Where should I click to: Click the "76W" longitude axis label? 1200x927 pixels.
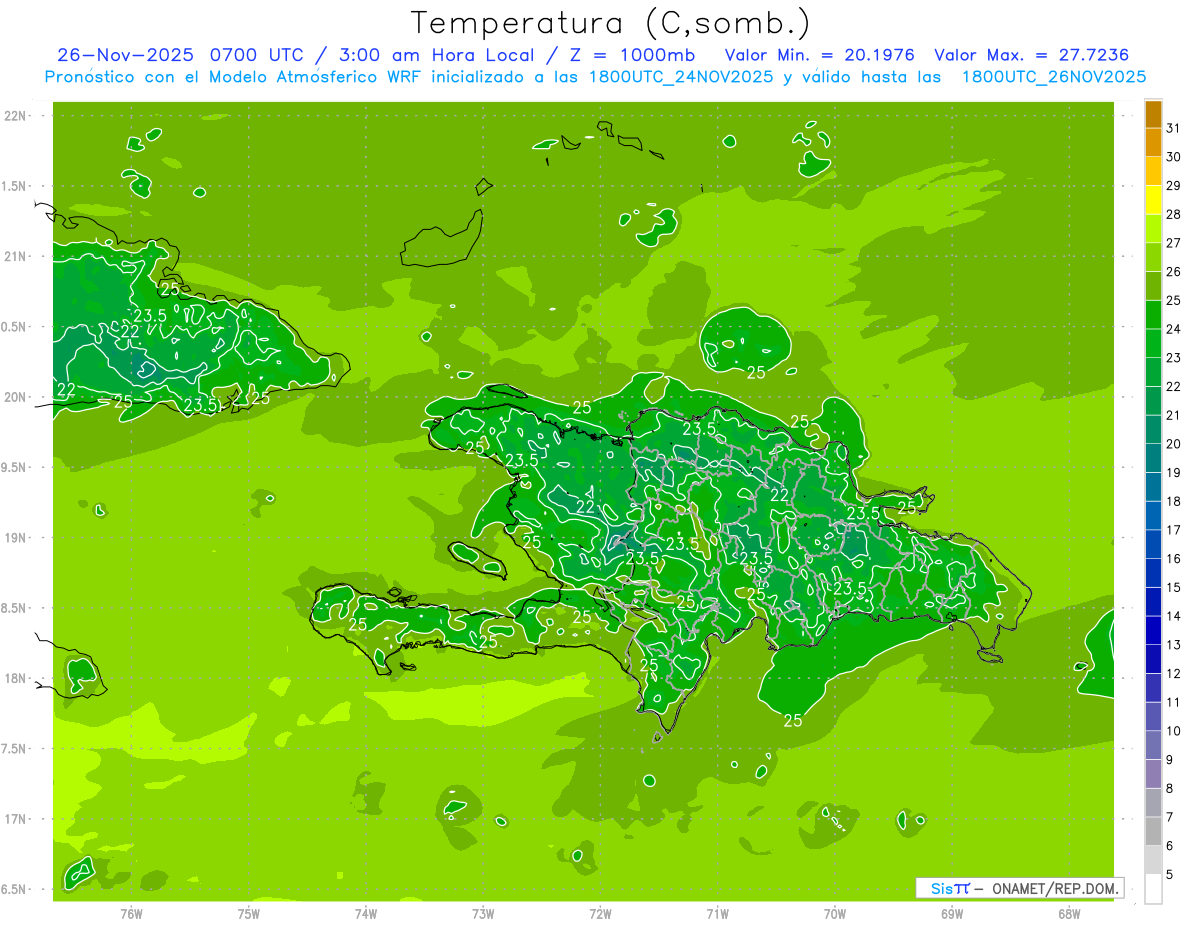click(x=131, y=913)
